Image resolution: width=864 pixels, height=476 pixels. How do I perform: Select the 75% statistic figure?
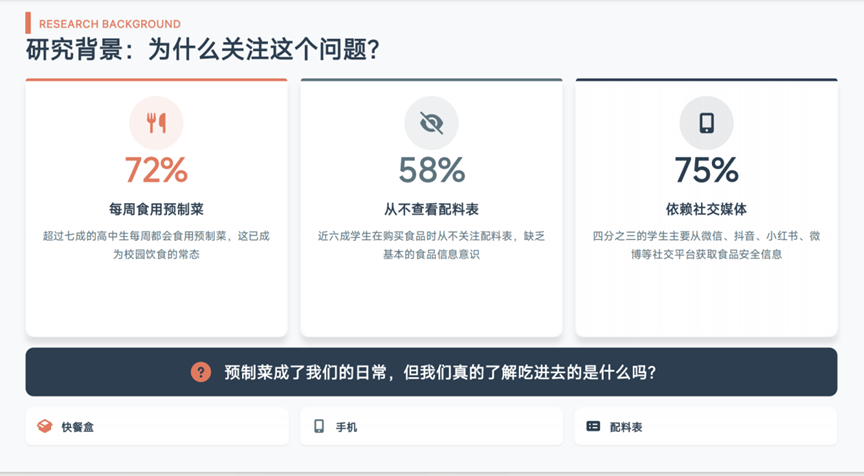point(706,171)
